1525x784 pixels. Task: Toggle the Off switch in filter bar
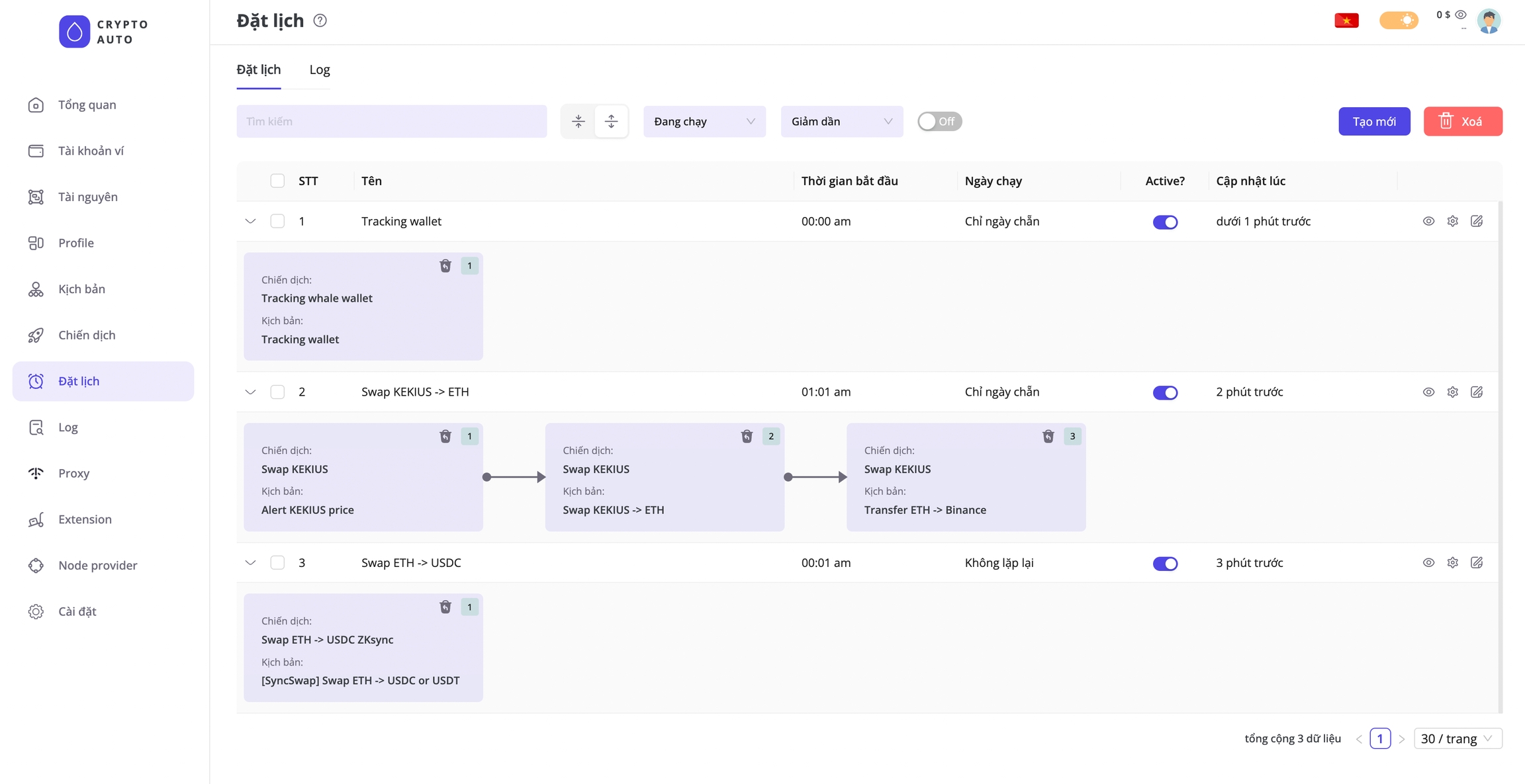(x=939, y=121)
